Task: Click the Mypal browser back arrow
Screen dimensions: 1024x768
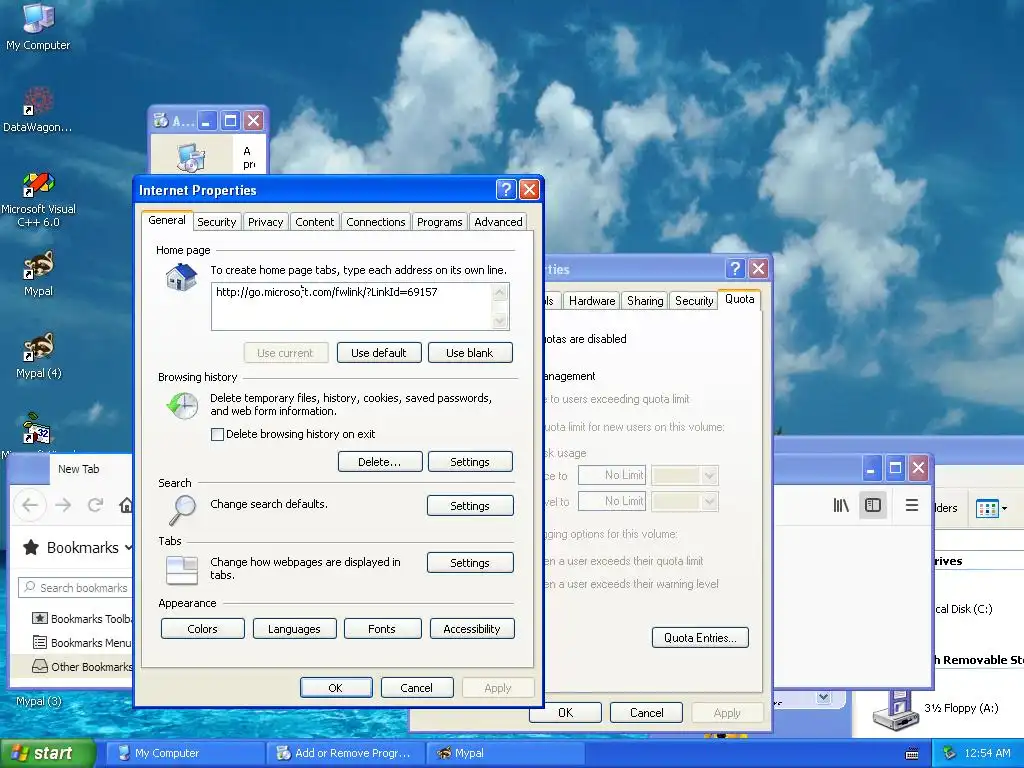Action: click(30, 505)
